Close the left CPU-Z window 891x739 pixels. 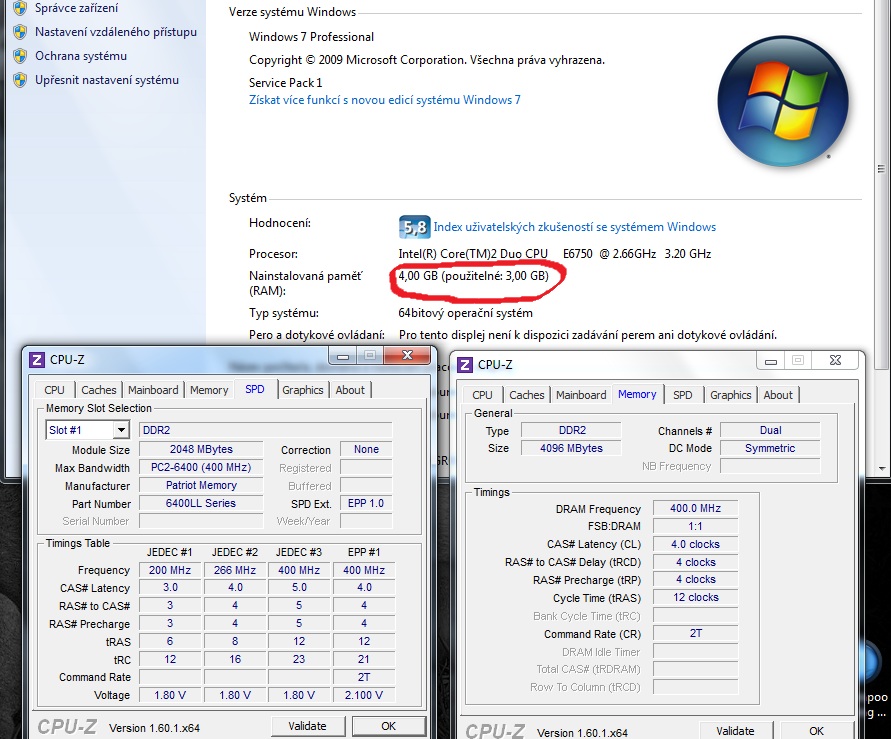point(407,356)
